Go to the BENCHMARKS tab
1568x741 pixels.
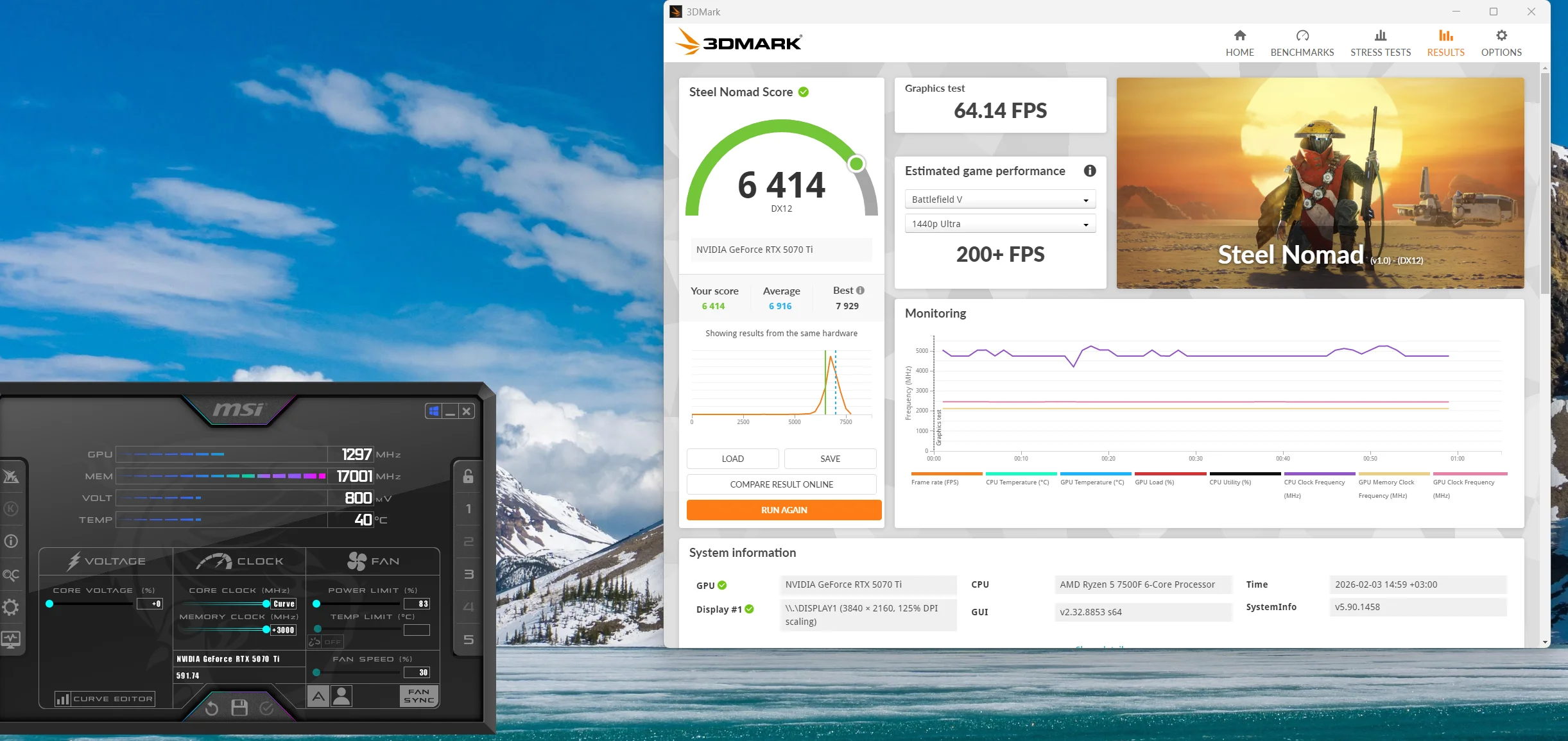pyautogui.click(x=1302, y=43)
